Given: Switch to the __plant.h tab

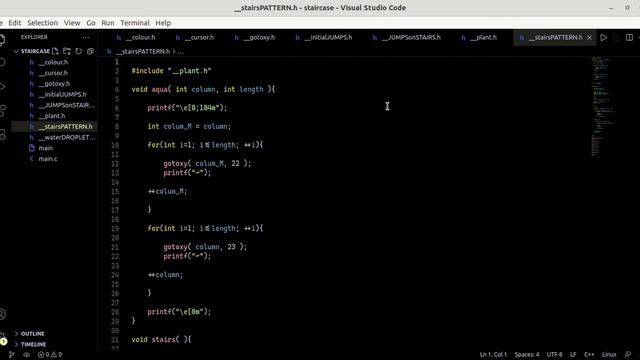Looking at the screenshot, I should point(479,38).
